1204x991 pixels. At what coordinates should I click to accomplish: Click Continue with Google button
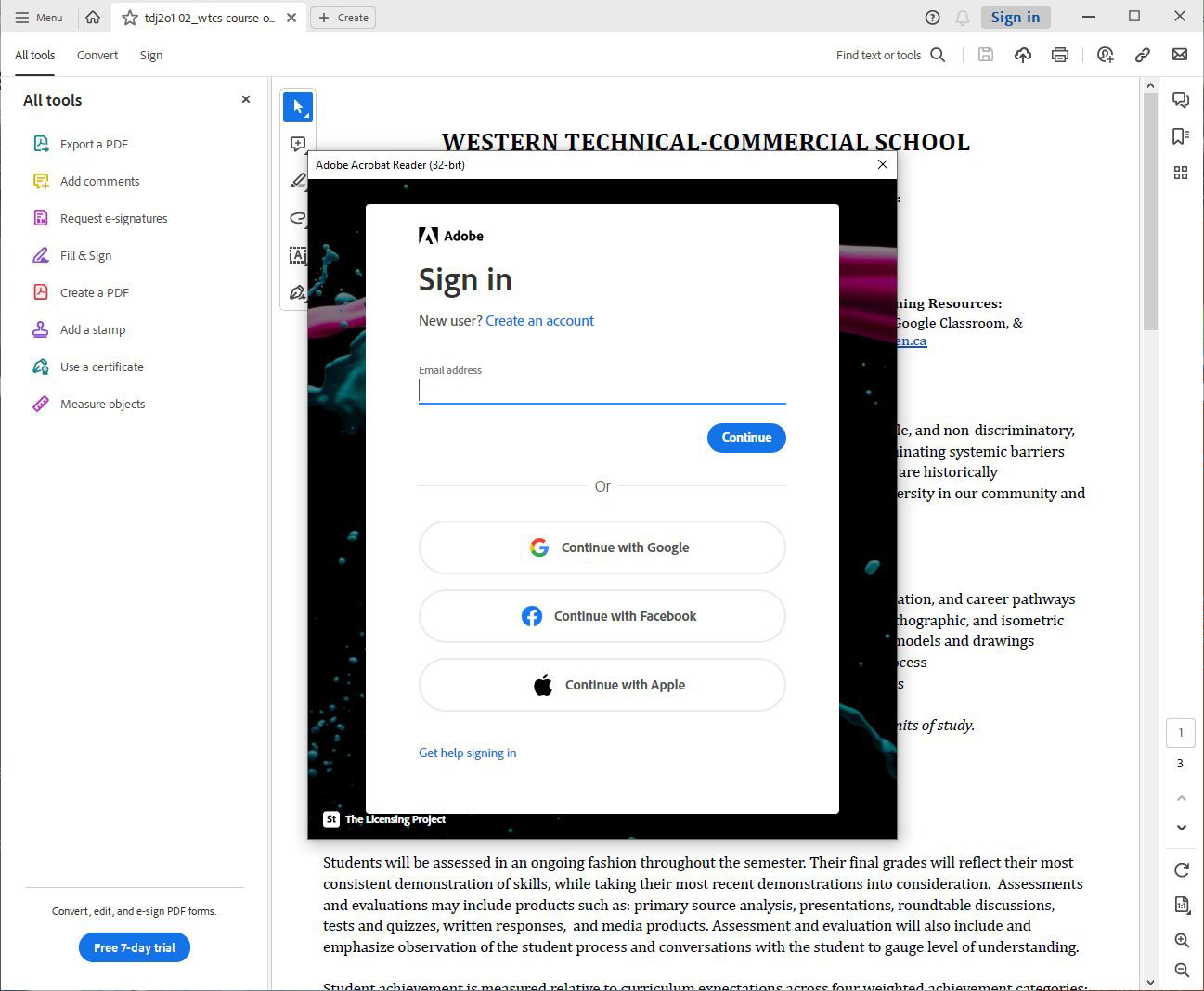click(x=602, y=547)
